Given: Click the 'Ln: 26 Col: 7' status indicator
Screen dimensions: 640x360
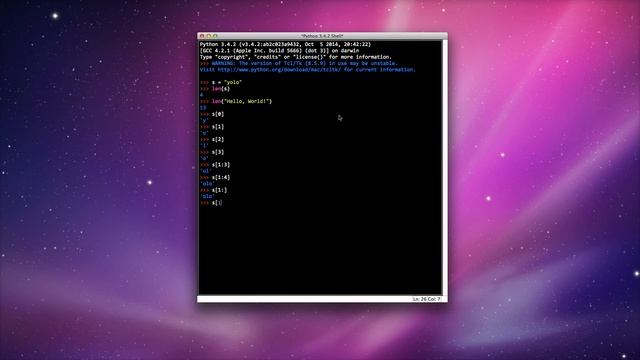Looking at the screenshot, I should coord(427,299).
